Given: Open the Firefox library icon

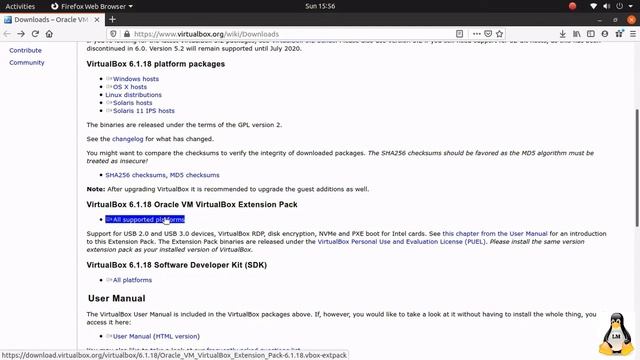Looking at the screenshot, I should 577,34.
